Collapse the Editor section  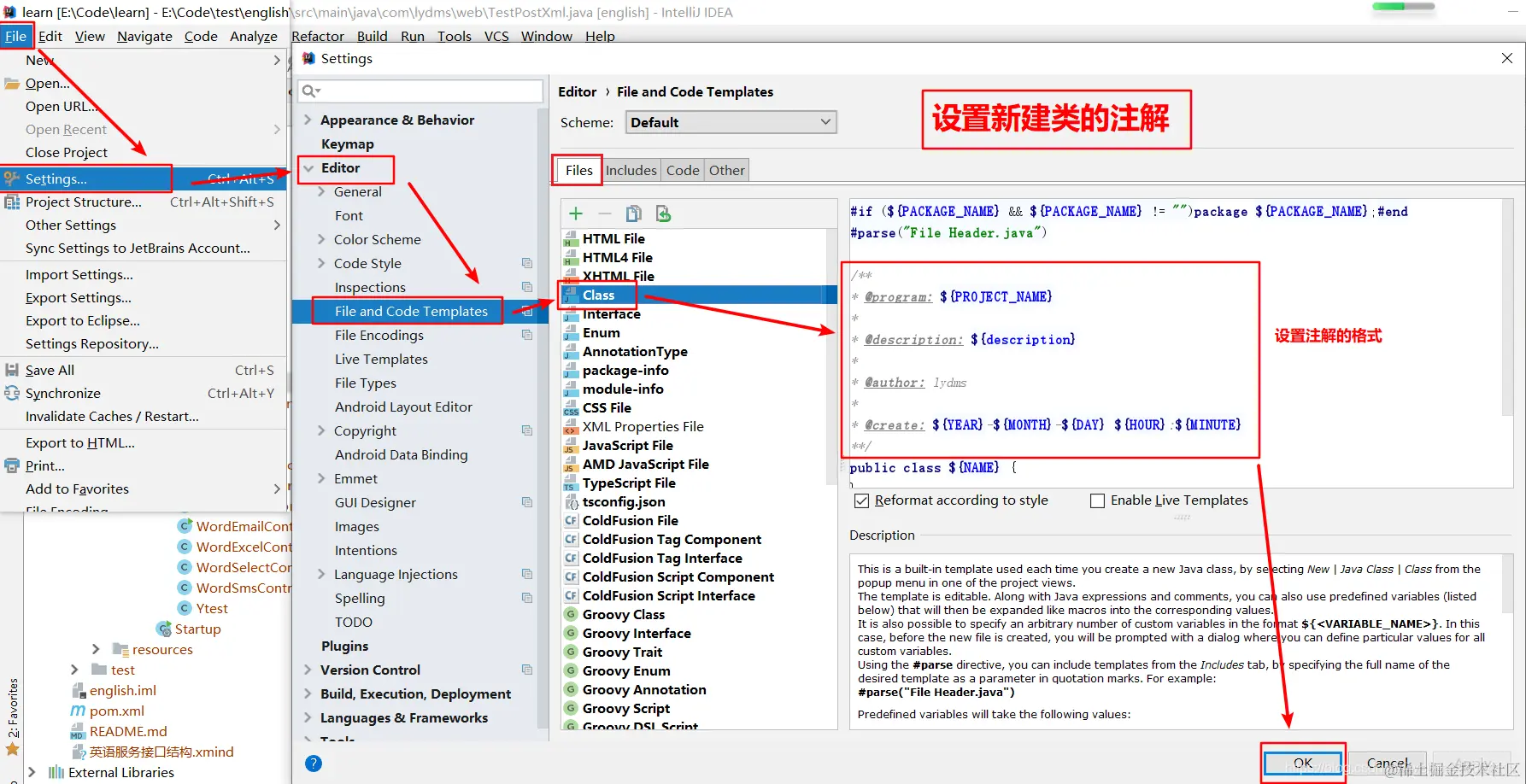point(308,168)
